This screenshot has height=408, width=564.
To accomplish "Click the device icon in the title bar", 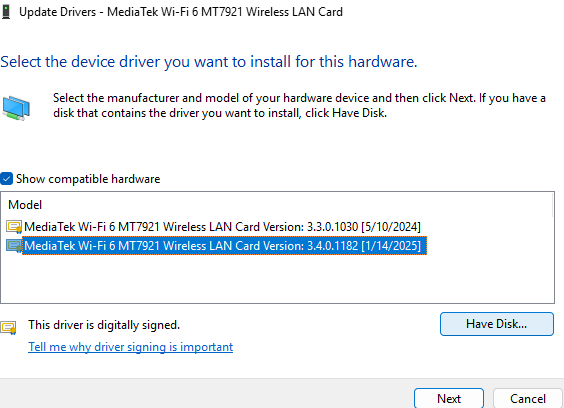I will (6, 12).
